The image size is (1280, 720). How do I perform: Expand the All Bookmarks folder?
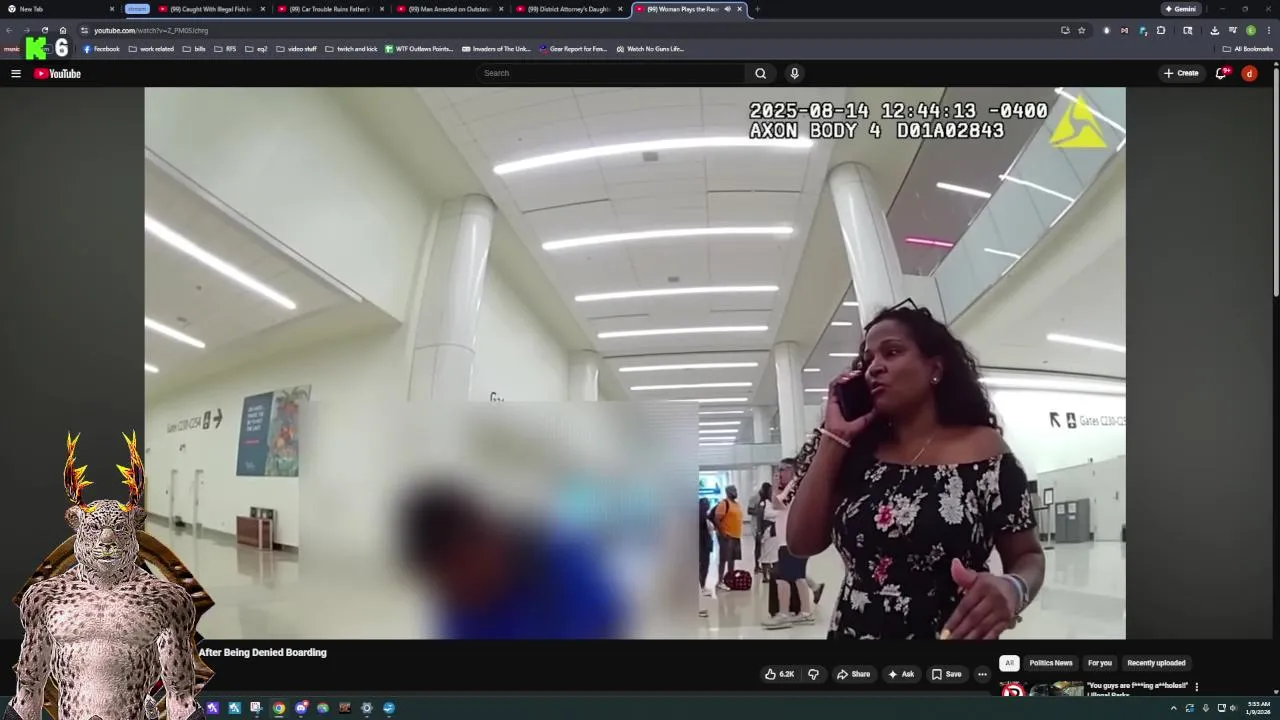pyautogui.click(x=1247, y=48)
